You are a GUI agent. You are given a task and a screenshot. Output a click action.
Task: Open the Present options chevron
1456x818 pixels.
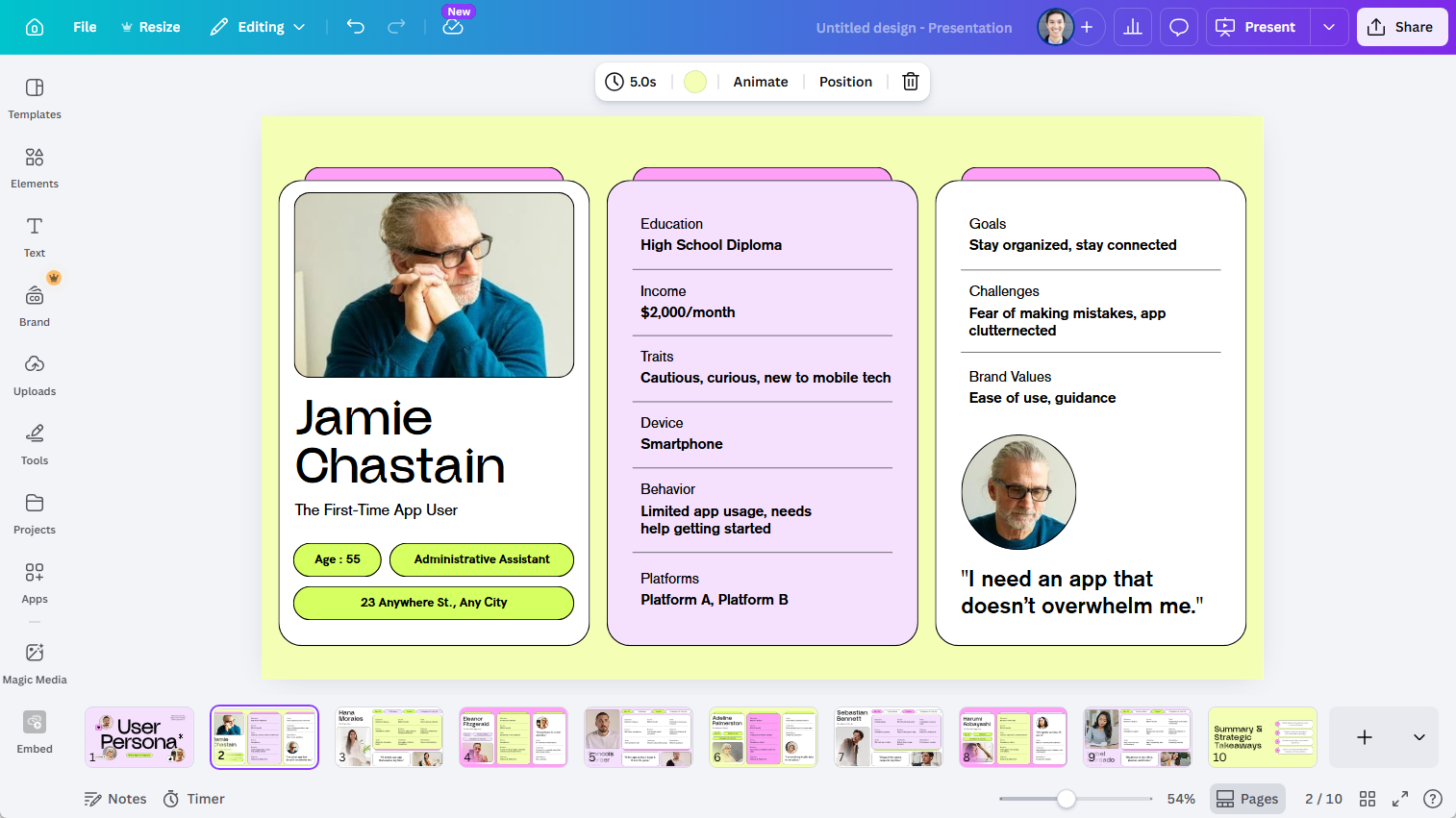pyautogui.click(x=1329, y=27)
